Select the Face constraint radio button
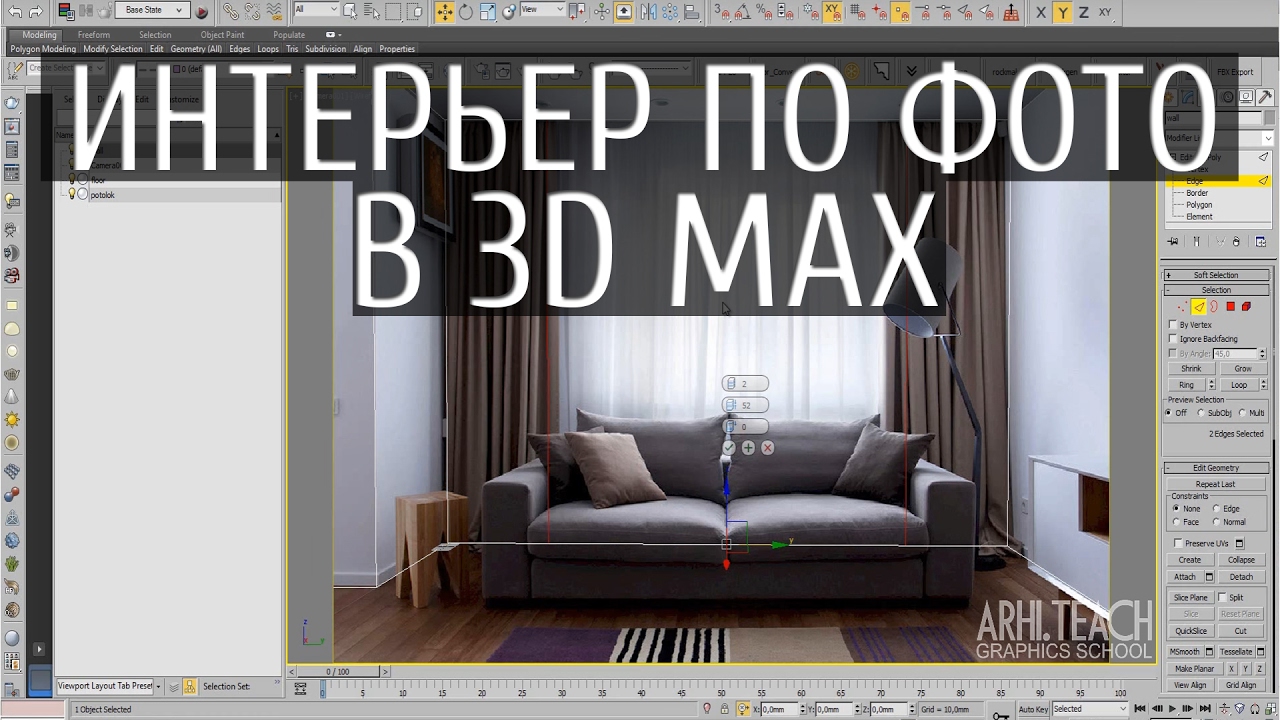Viewport: 1280px width, 720px height. point(1176,522)
